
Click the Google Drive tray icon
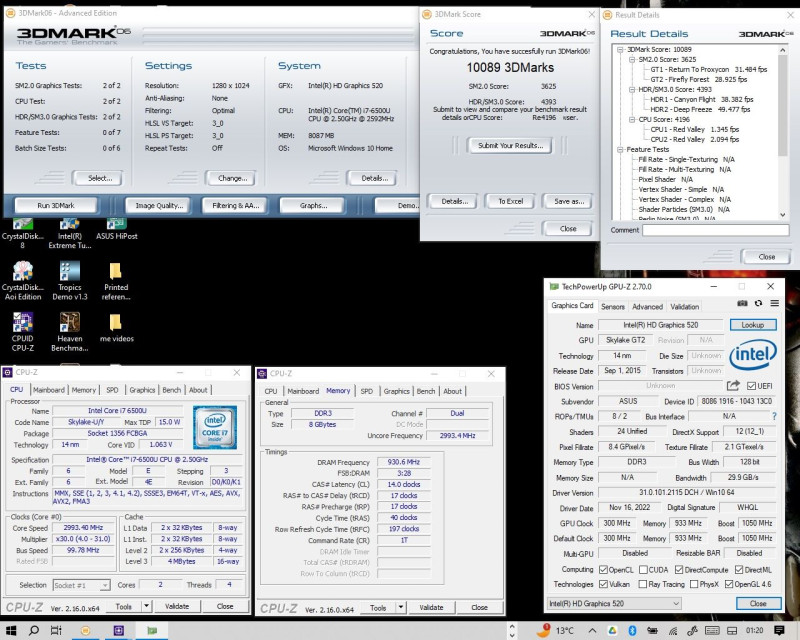(612, 630)
